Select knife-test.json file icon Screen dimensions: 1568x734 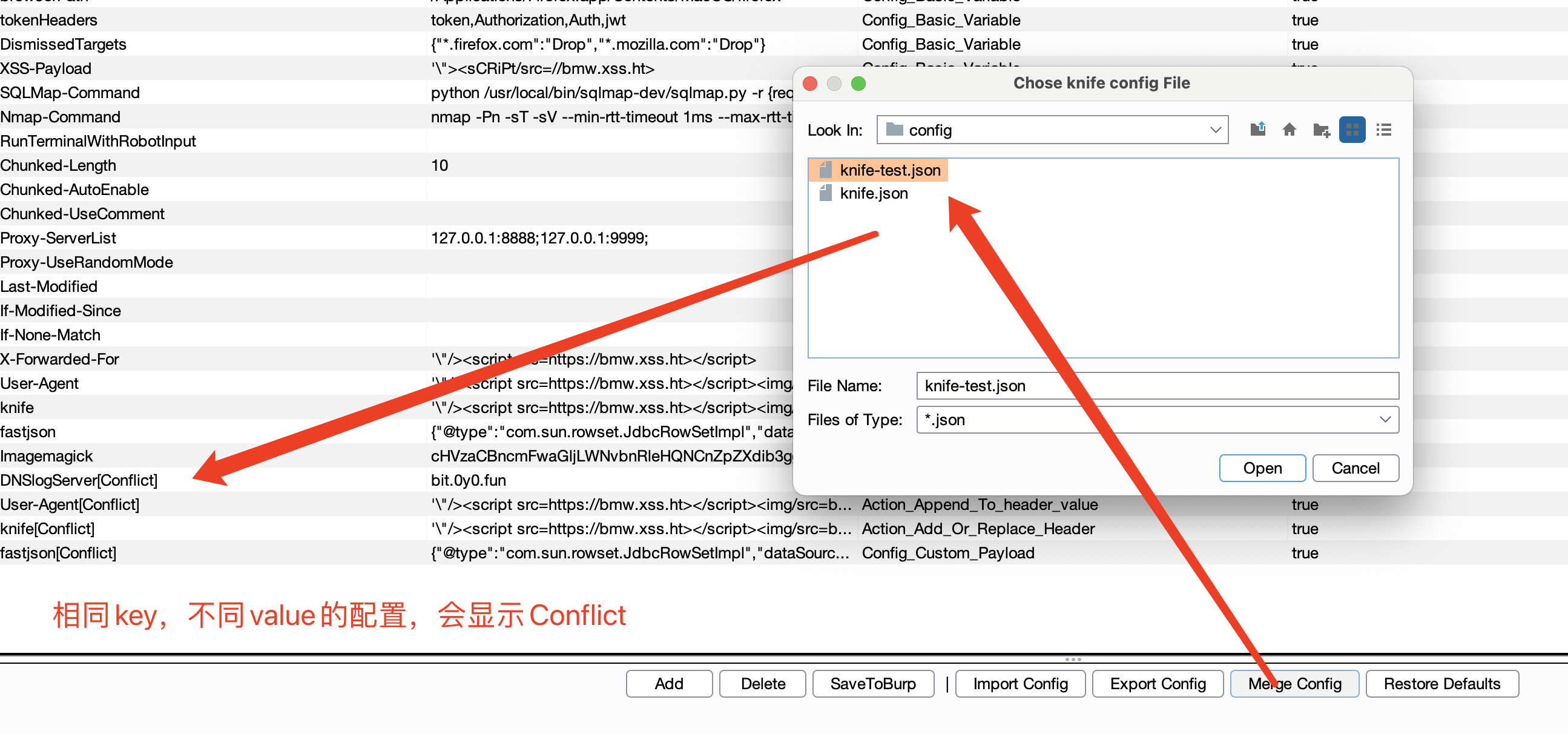pyautogui.click(x=825, y=170)
